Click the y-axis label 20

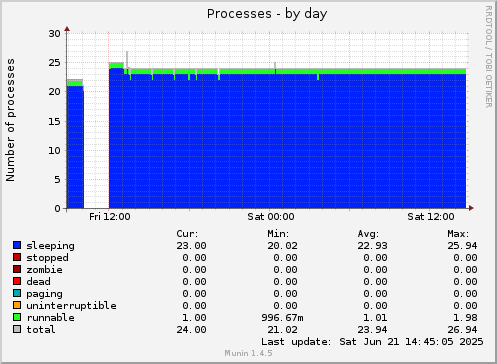point(55,92)
